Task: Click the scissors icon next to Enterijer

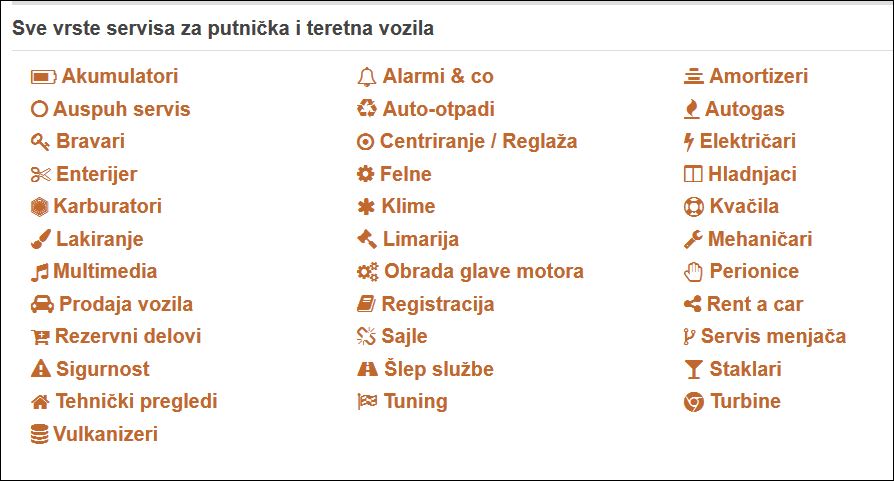Action: coord(40,174)
